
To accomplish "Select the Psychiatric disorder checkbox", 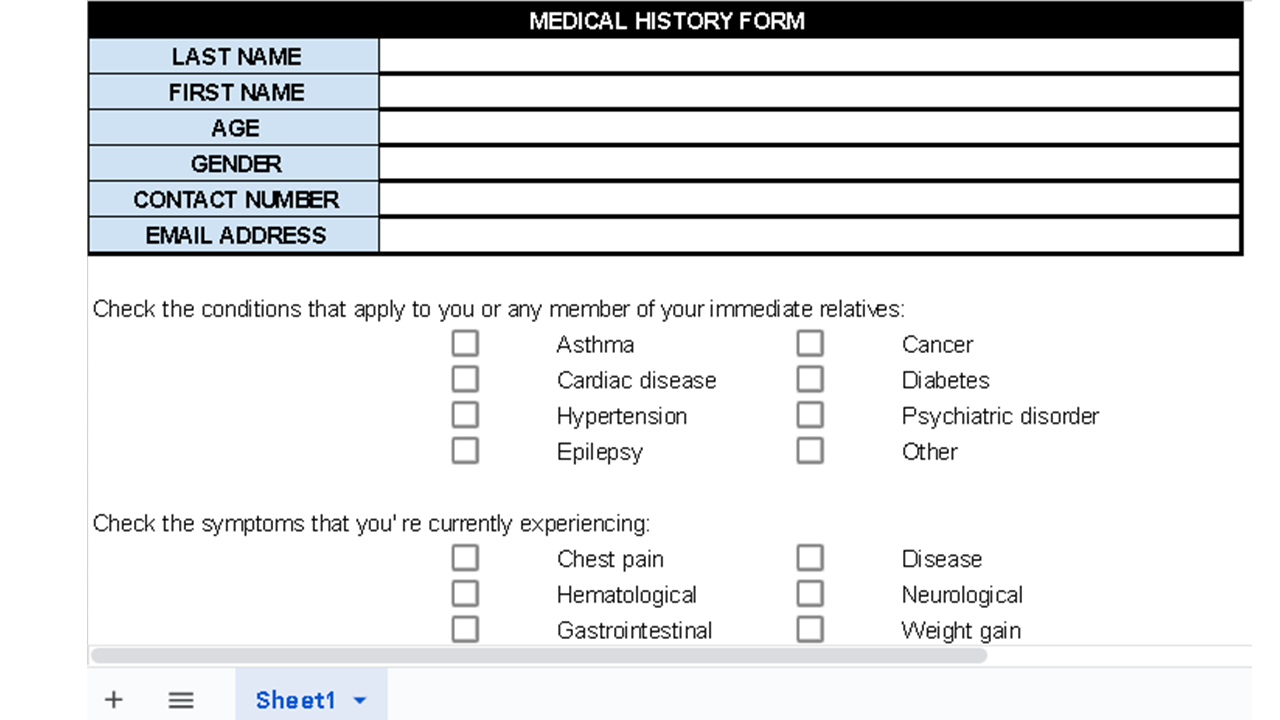I will pyautogui.click(x=810, y=415).
